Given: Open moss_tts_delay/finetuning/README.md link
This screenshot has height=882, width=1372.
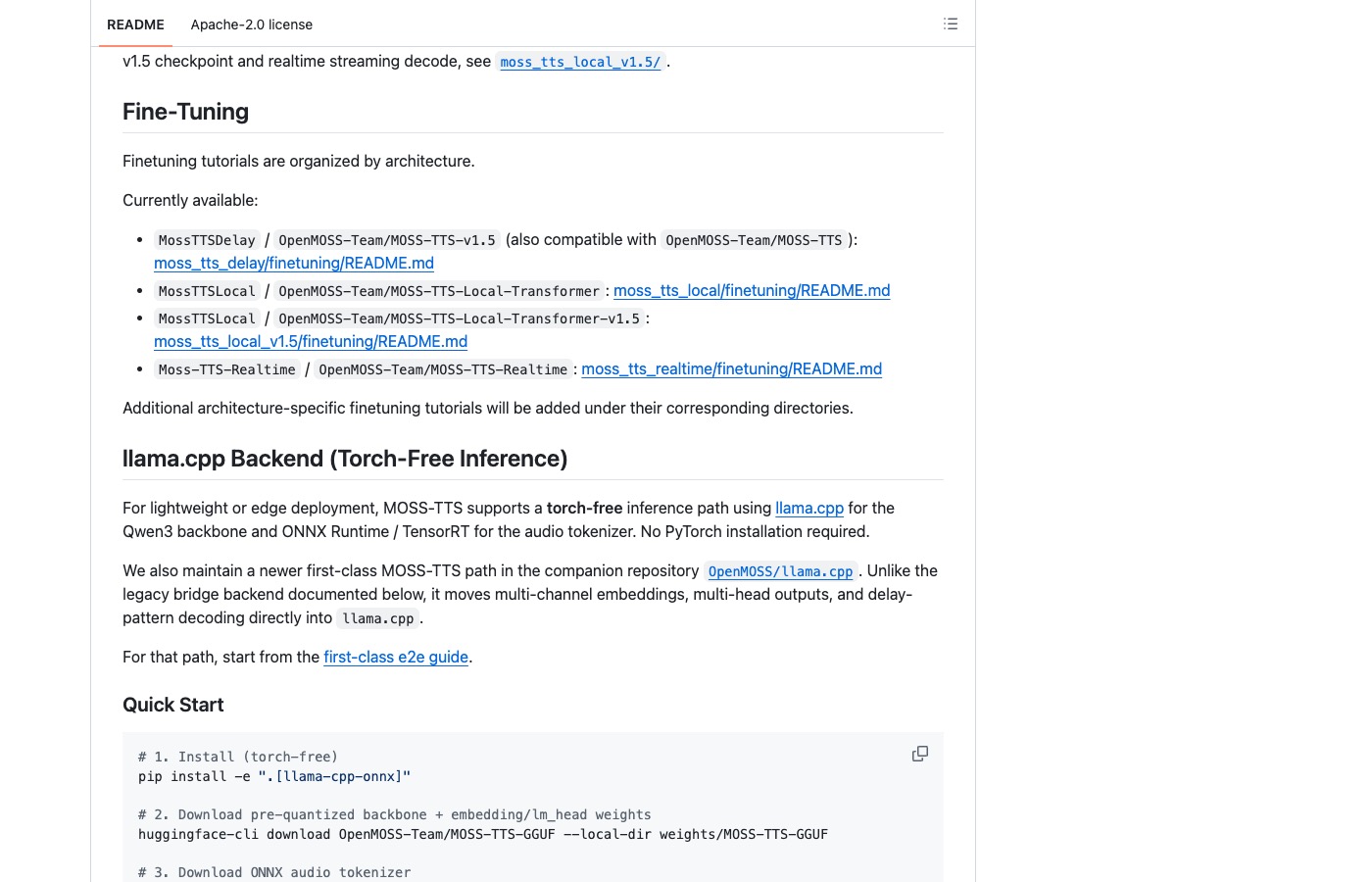Looking at the screenshot, I should [x=294, y=263].
